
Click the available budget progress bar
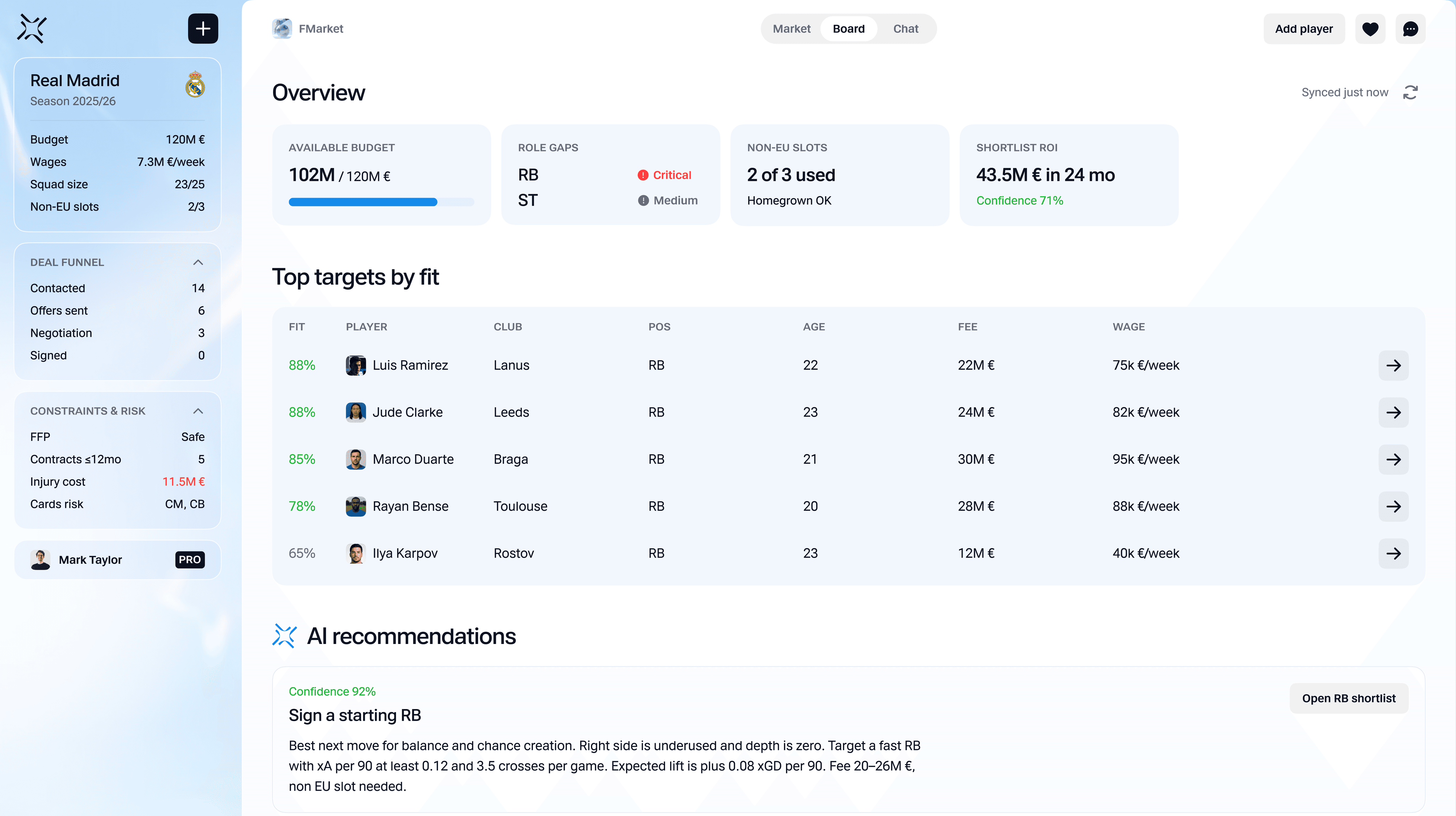click(381, 202)
